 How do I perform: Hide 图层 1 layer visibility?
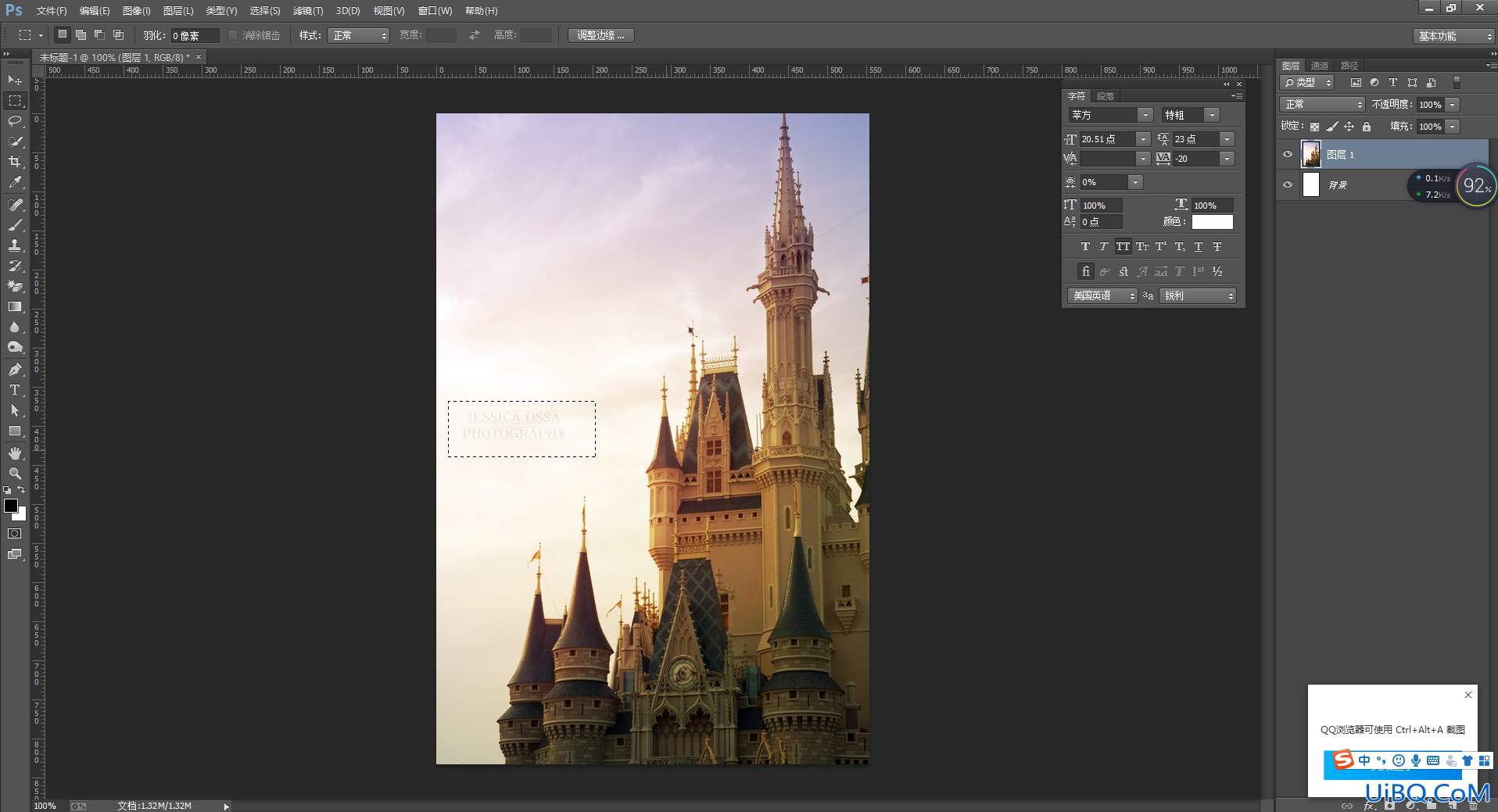tap(1288, 154)
